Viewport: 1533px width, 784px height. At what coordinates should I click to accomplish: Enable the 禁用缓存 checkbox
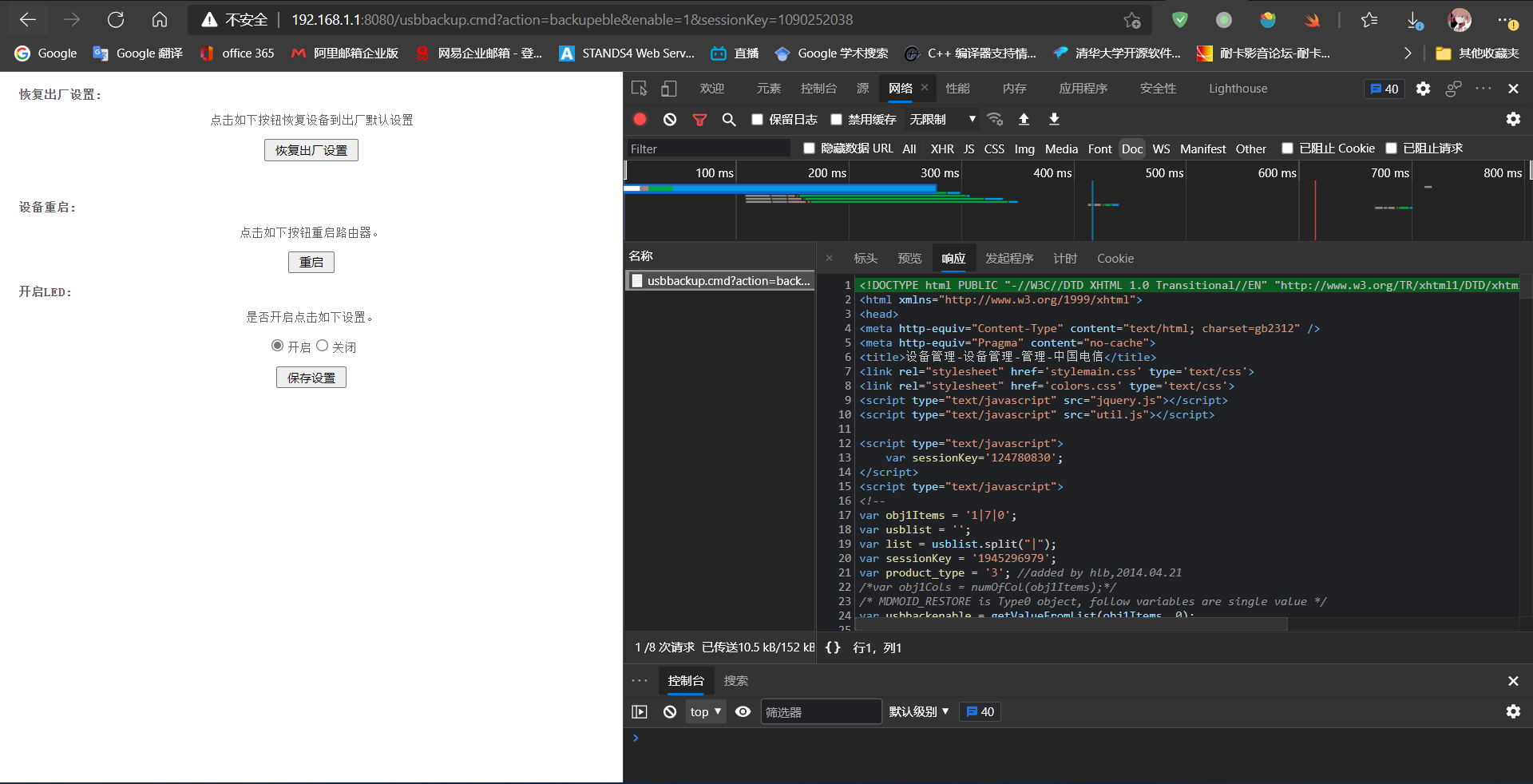836,119
